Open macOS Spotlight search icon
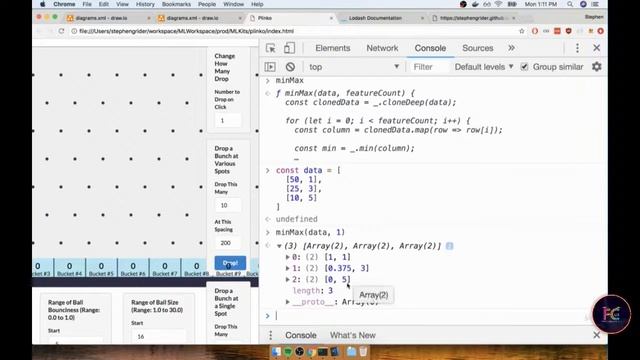This screenshot has width=640, height=360. pyautogui.click(x=570, y=4)
